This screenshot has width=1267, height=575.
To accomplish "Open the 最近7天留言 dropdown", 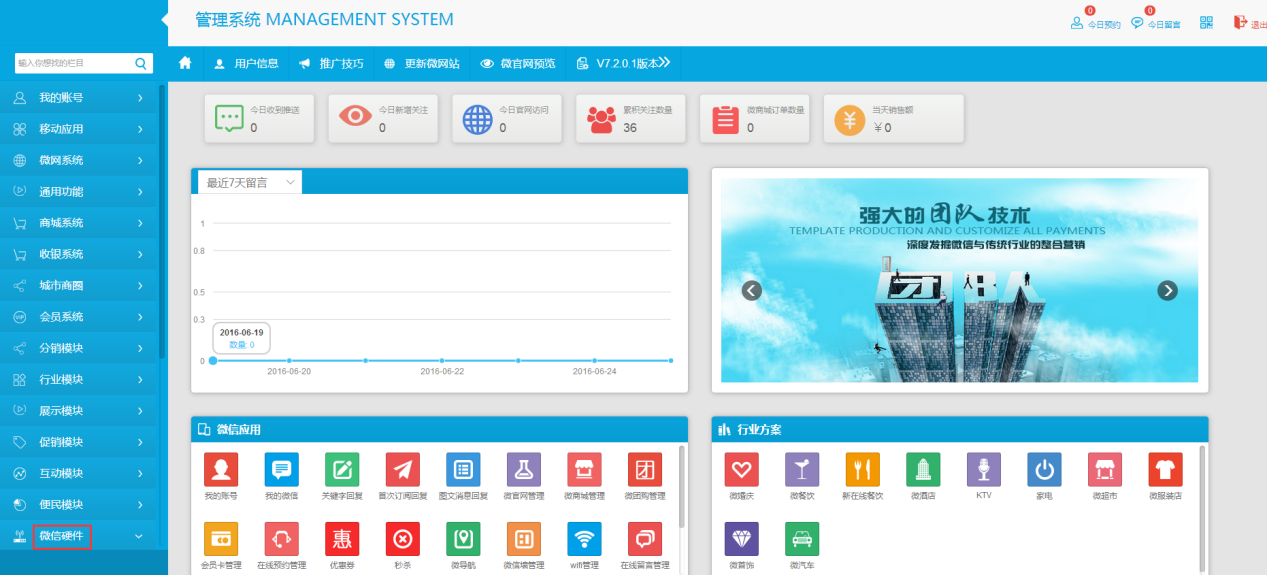I will click(250, 182).
